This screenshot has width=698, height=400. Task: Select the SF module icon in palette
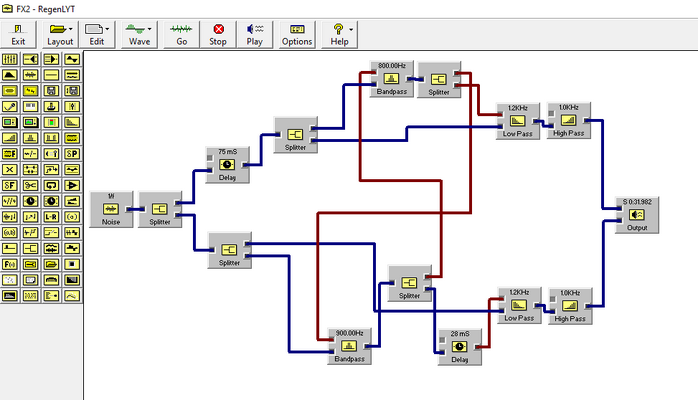coord(10,185)
